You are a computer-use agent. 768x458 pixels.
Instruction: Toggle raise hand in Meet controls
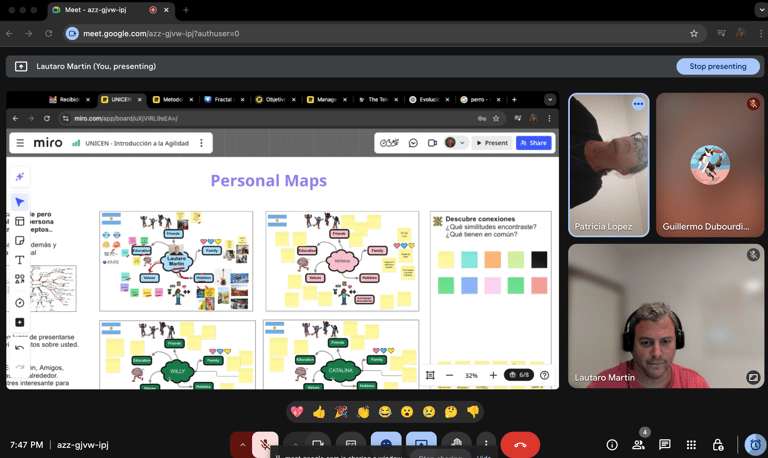[456, 444]
